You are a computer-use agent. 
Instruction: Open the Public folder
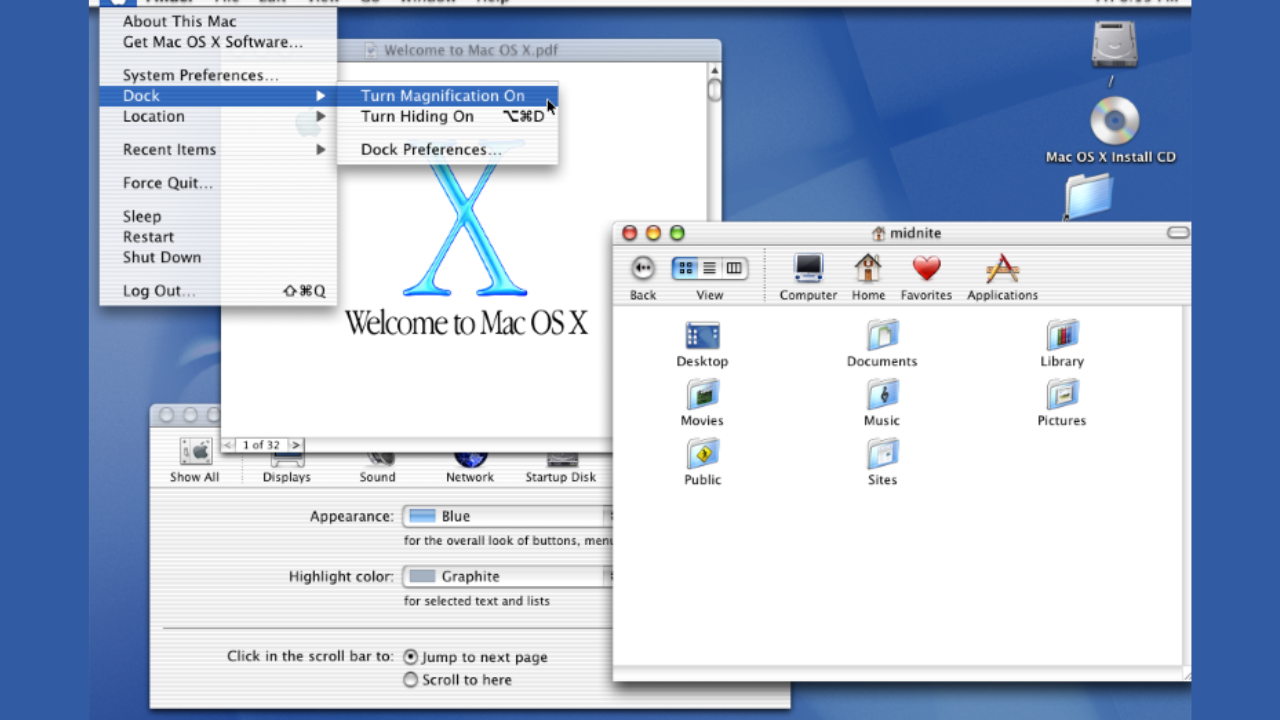[702, 455]
